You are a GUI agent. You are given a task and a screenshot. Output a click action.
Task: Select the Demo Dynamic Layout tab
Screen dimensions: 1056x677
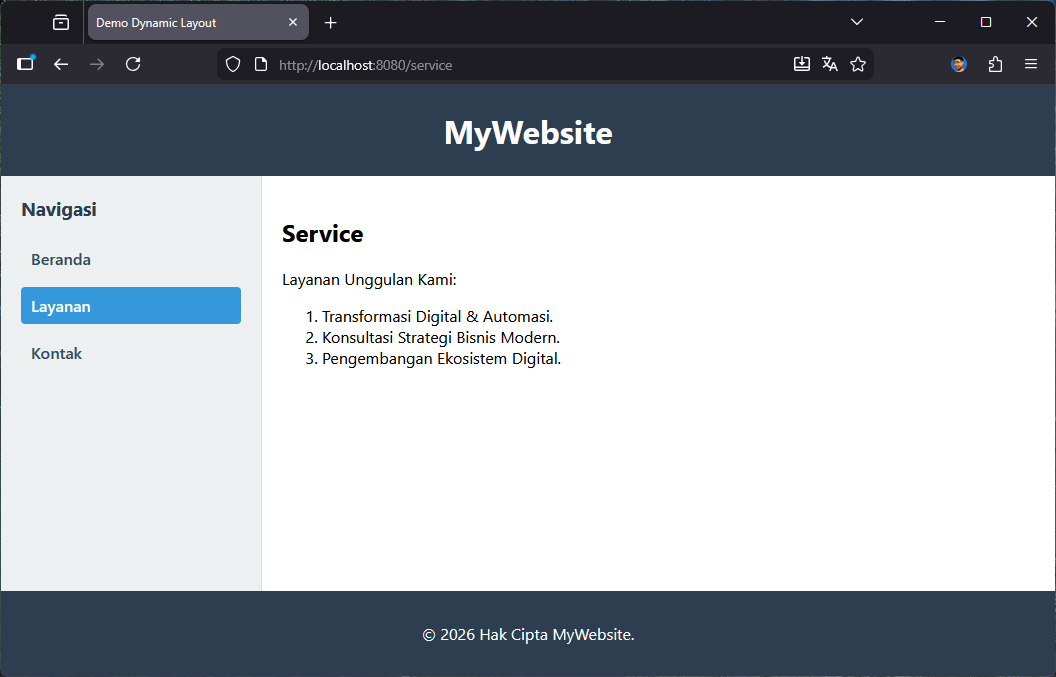coord(180,21)
